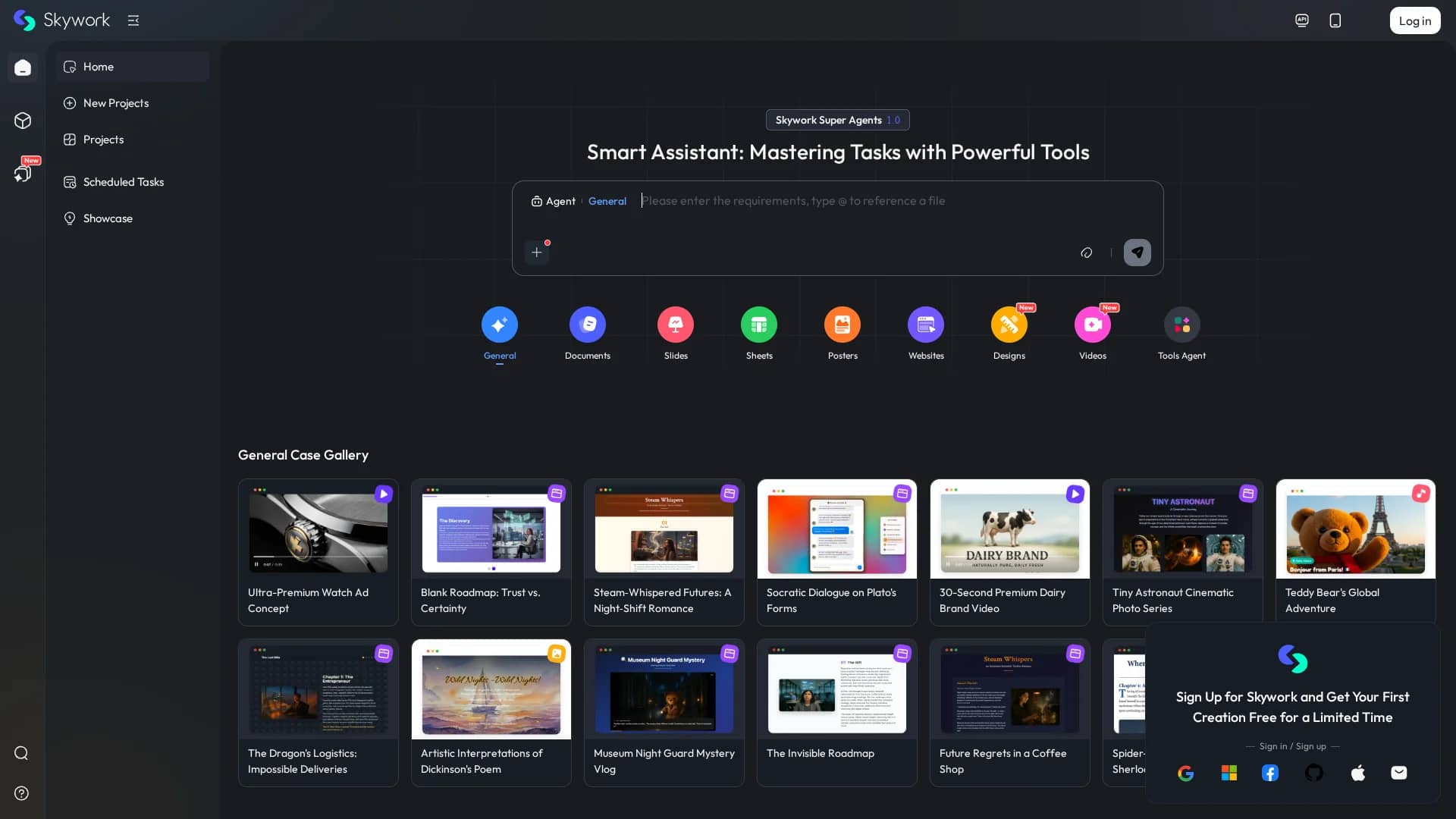This screenshot has width=1456, height=819.
Task: Collapse the sidebar menu toggle
Action: point(133,20)
